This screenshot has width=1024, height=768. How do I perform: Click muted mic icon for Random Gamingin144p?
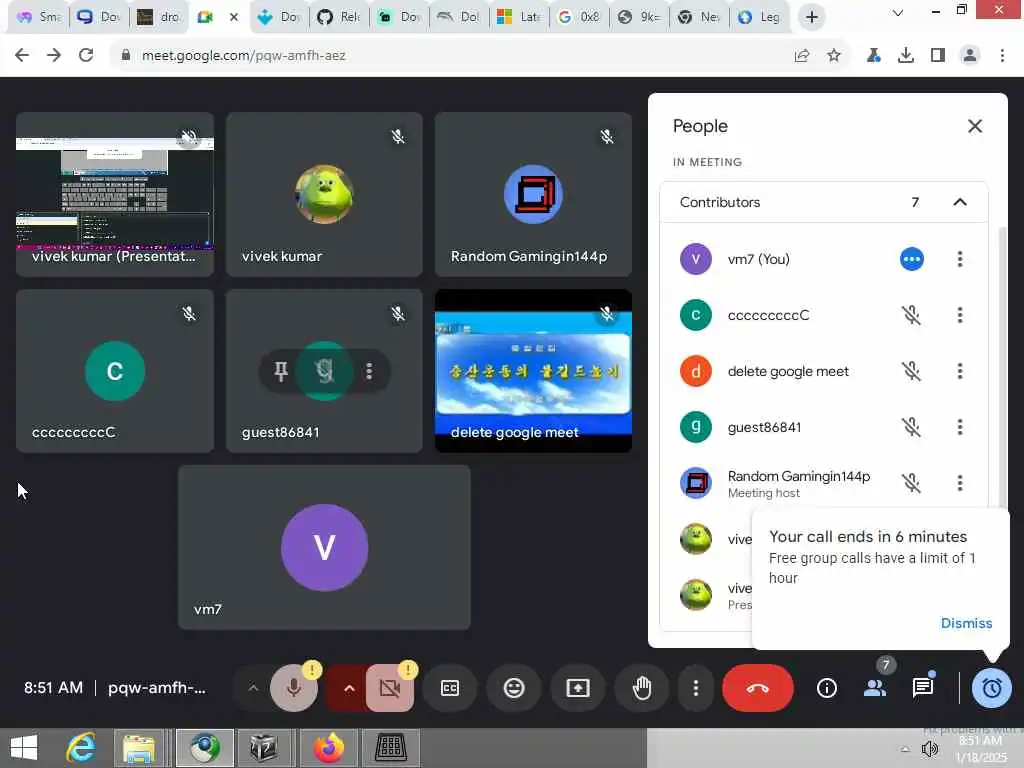tap(912, 483)
